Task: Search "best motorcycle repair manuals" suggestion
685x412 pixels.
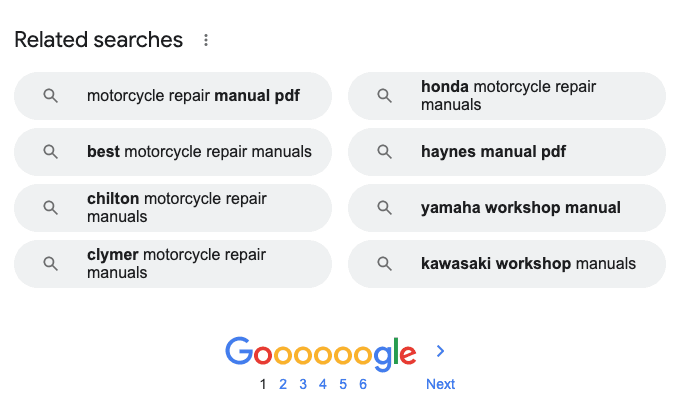Action: 199,152
